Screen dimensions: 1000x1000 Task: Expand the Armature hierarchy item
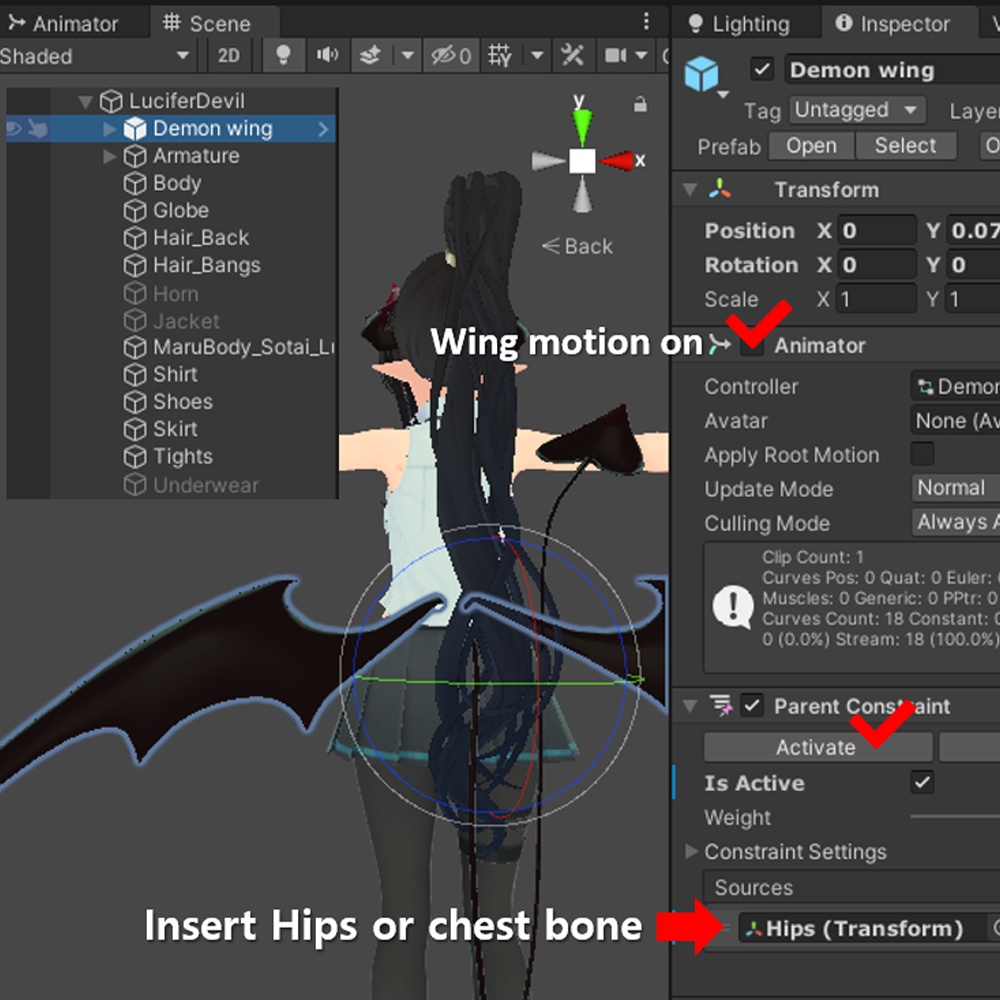[110, 156]
